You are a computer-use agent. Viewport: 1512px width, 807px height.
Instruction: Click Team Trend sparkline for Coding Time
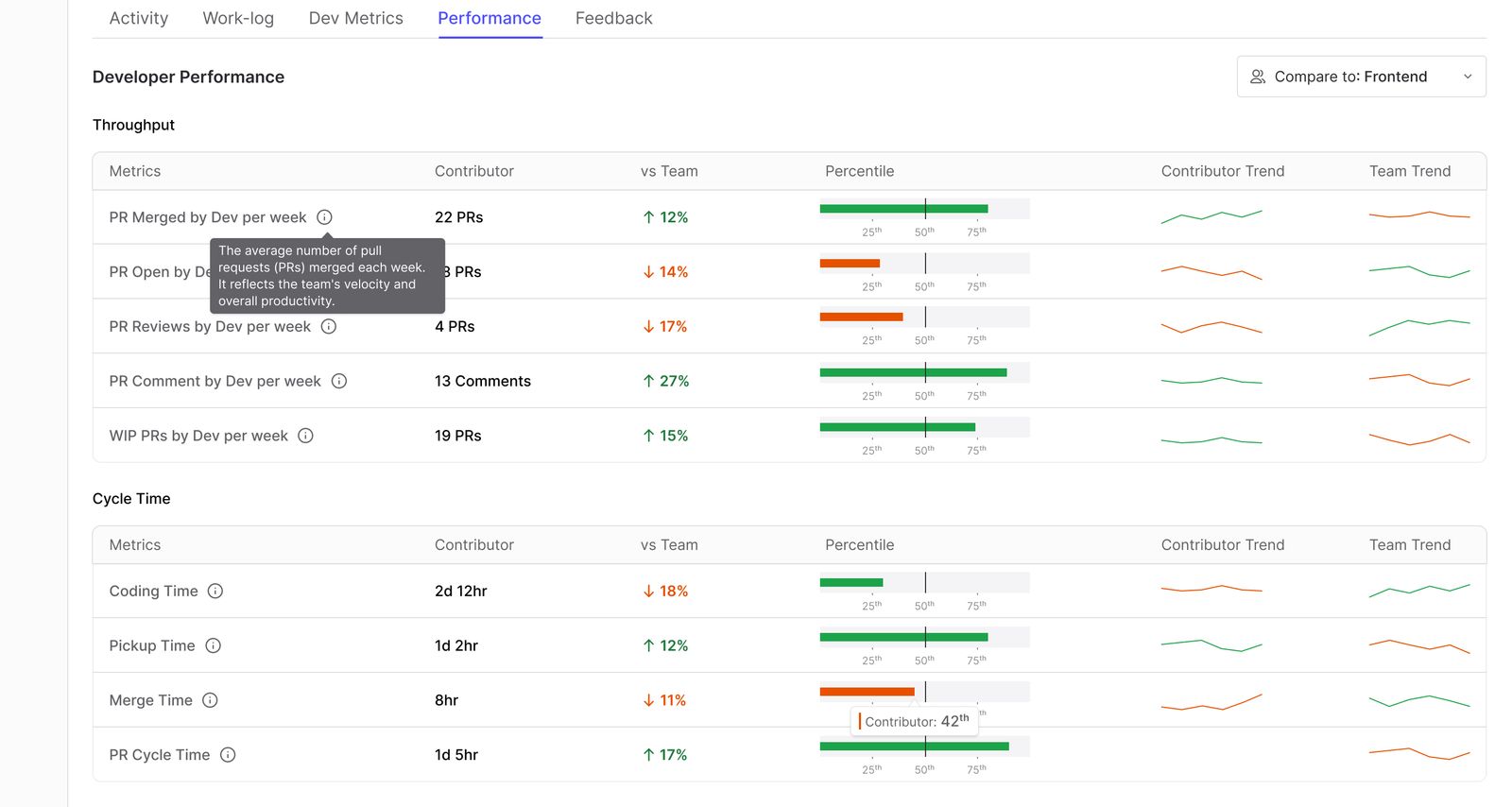pyautogui.click(x=1419, y=591)
